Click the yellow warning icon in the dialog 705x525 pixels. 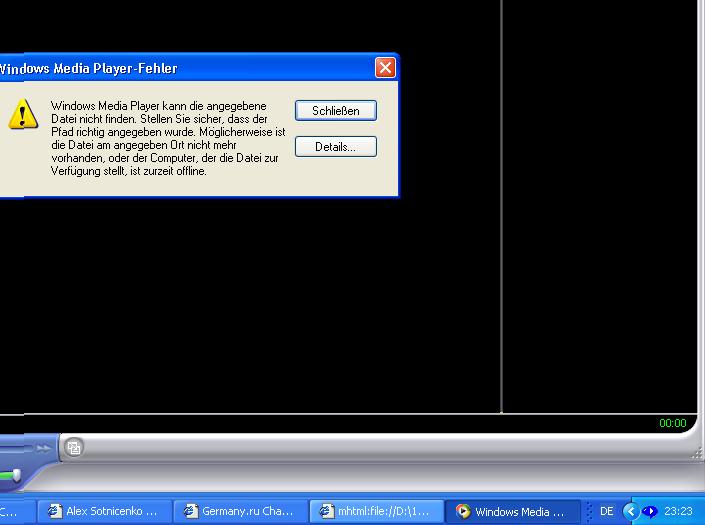pos(23,114)
